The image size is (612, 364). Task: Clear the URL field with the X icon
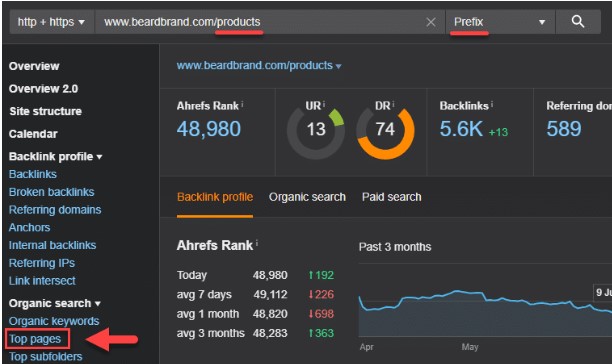[431, 22]
